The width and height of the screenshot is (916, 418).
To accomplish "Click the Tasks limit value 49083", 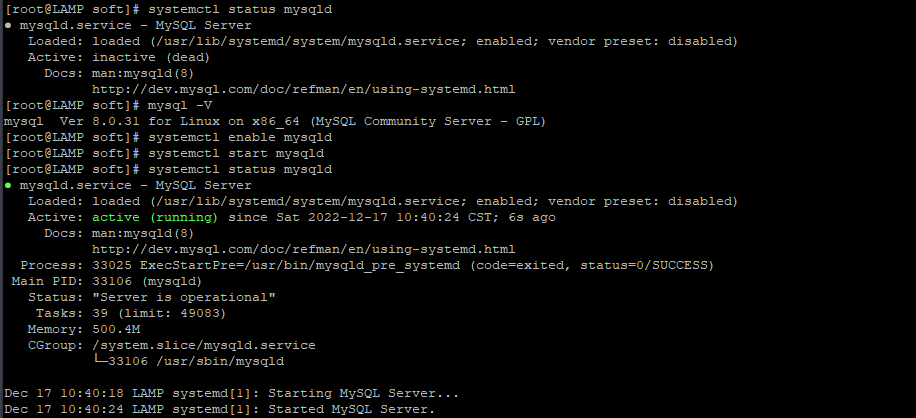I will point(203,313).
